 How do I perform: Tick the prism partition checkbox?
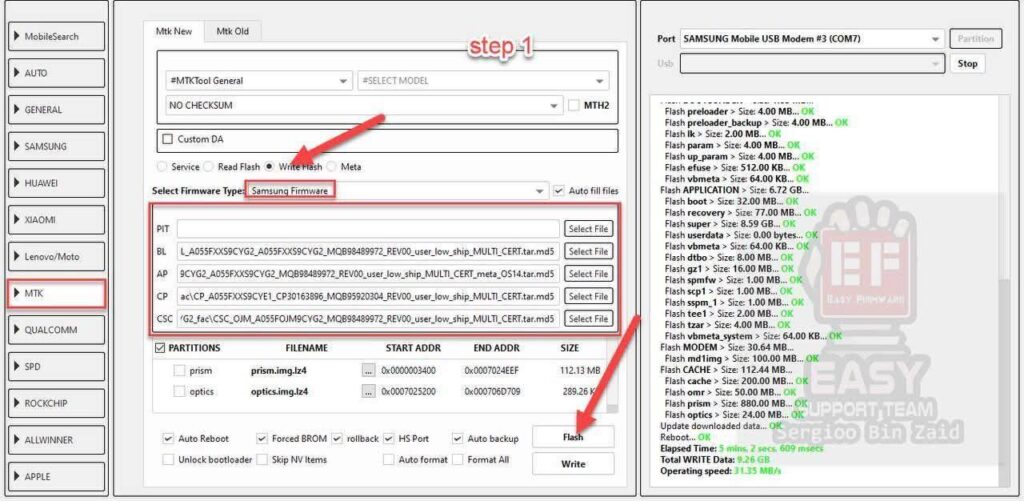coord(178,370)
